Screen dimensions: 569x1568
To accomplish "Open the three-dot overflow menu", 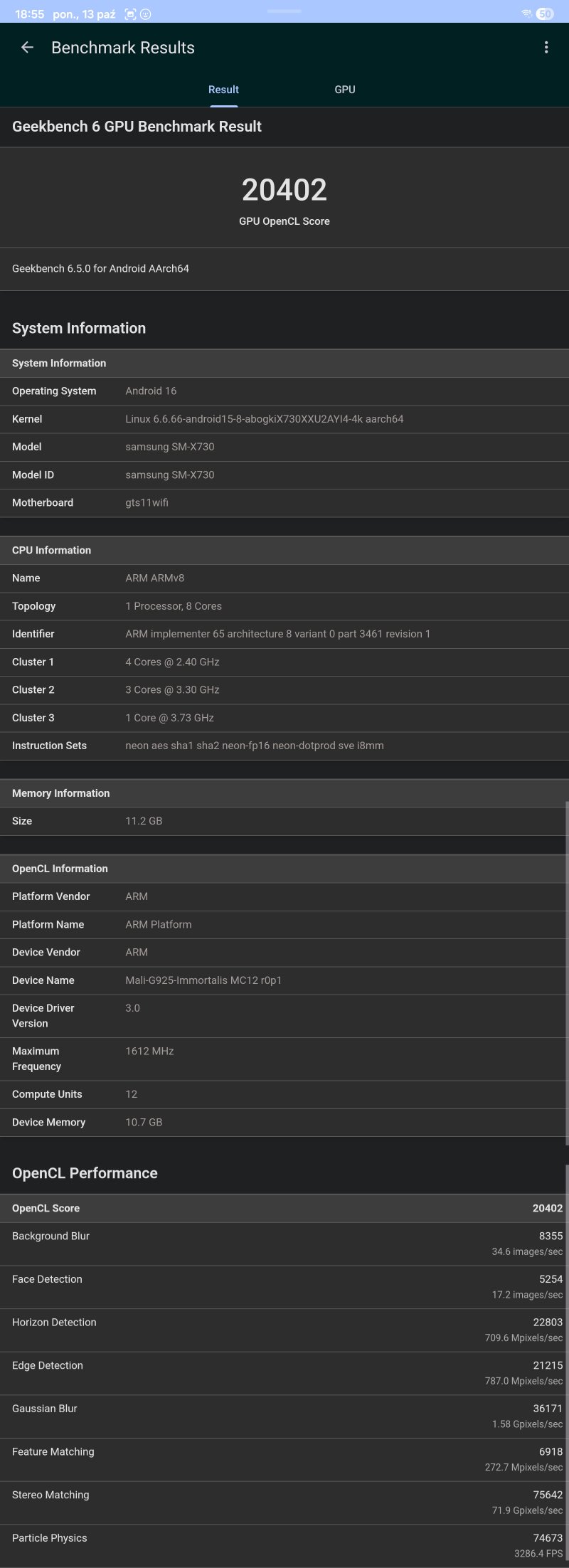I will click(x=546, y=48).
